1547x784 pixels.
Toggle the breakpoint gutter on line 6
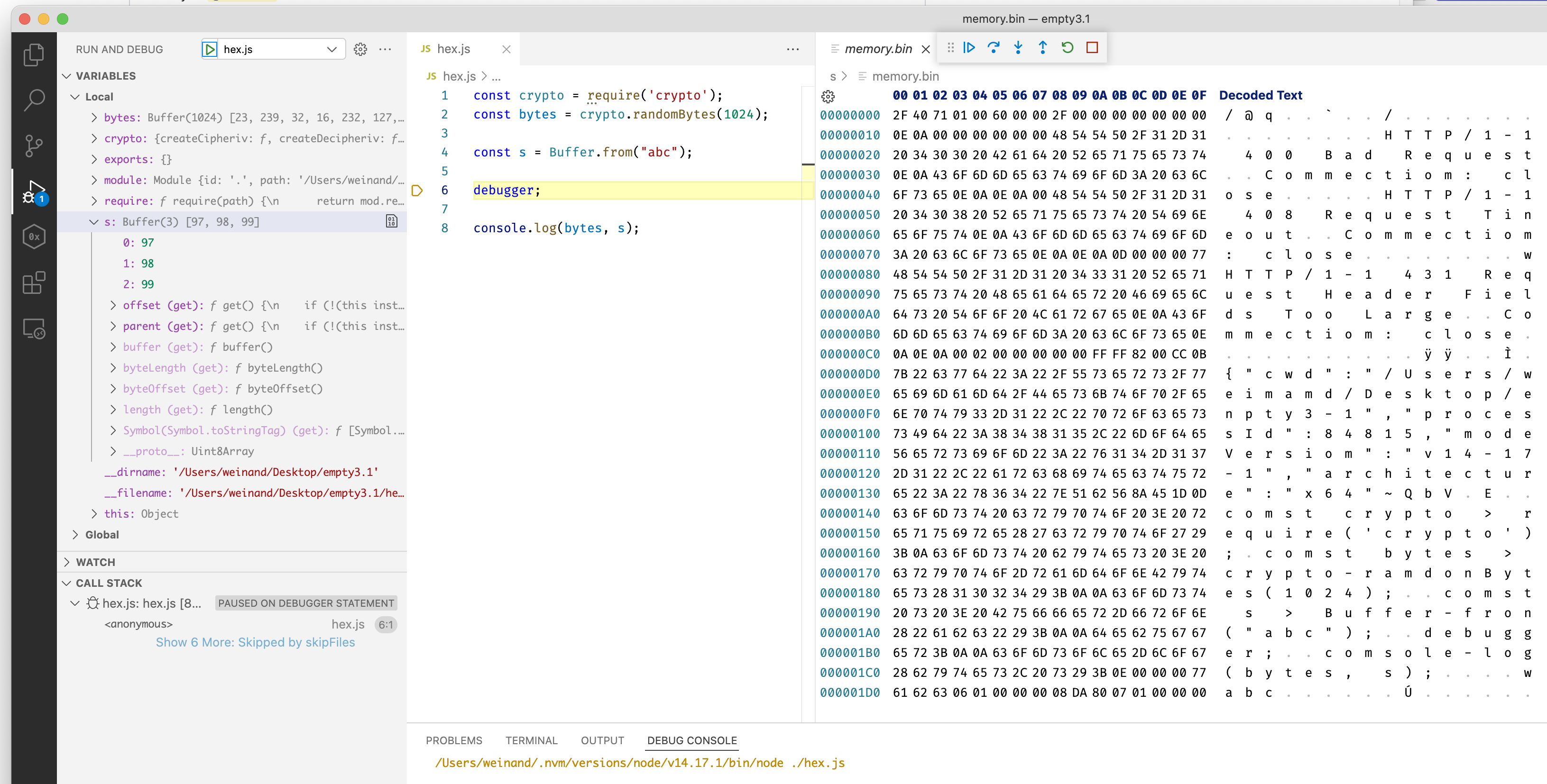[x=417, y=190]
